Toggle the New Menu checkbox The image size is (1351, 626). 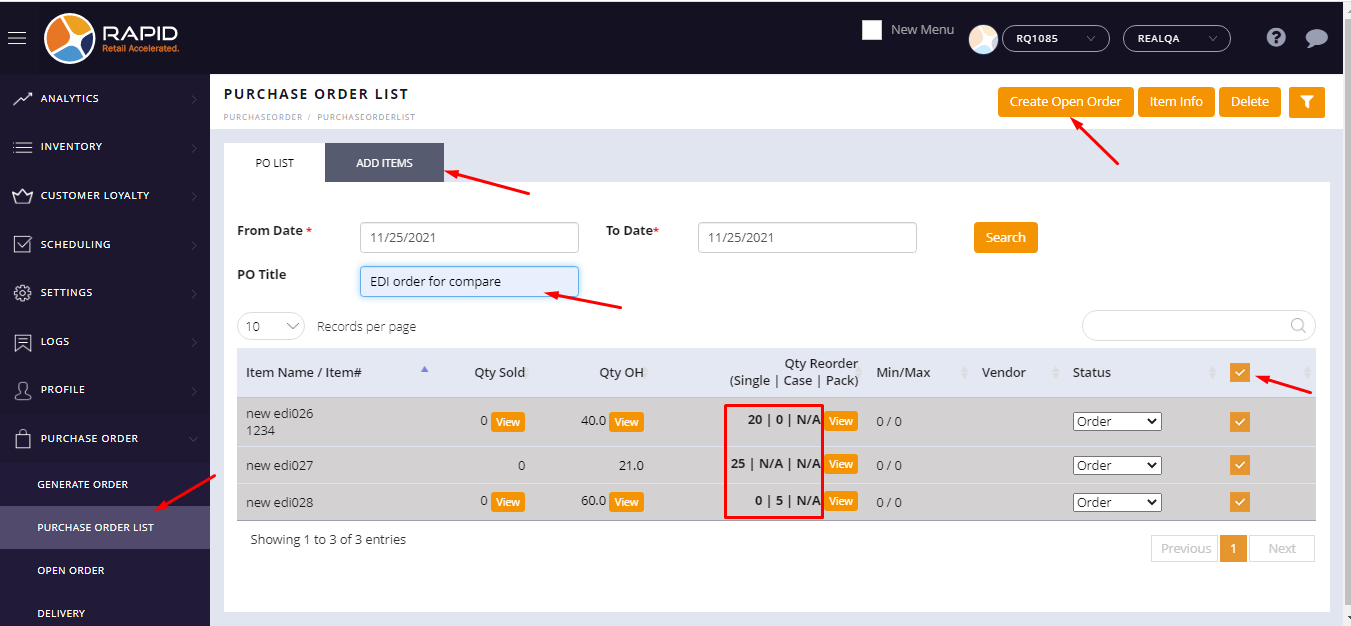pos(872,30)
